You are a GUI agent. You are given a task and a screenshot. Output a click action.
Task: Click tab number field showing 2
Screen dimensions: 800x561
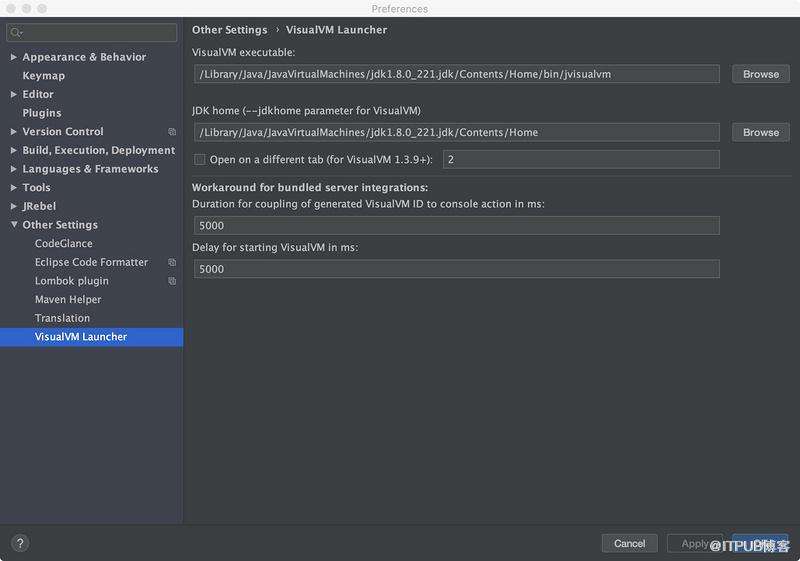pyautogui.click(x=581, y=160)
